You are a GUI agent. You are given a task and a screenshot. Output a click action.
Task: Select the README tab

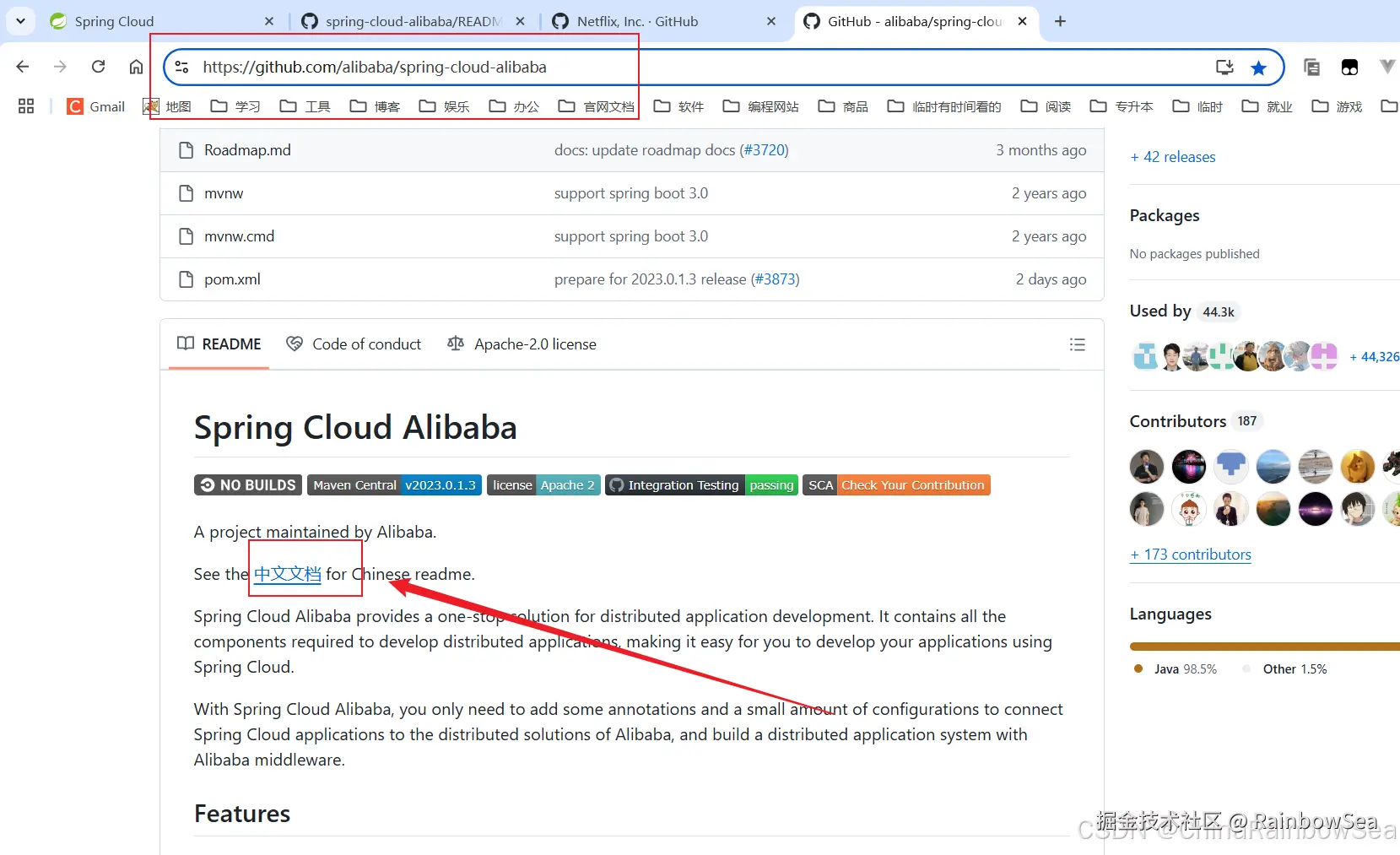[219, 344]
